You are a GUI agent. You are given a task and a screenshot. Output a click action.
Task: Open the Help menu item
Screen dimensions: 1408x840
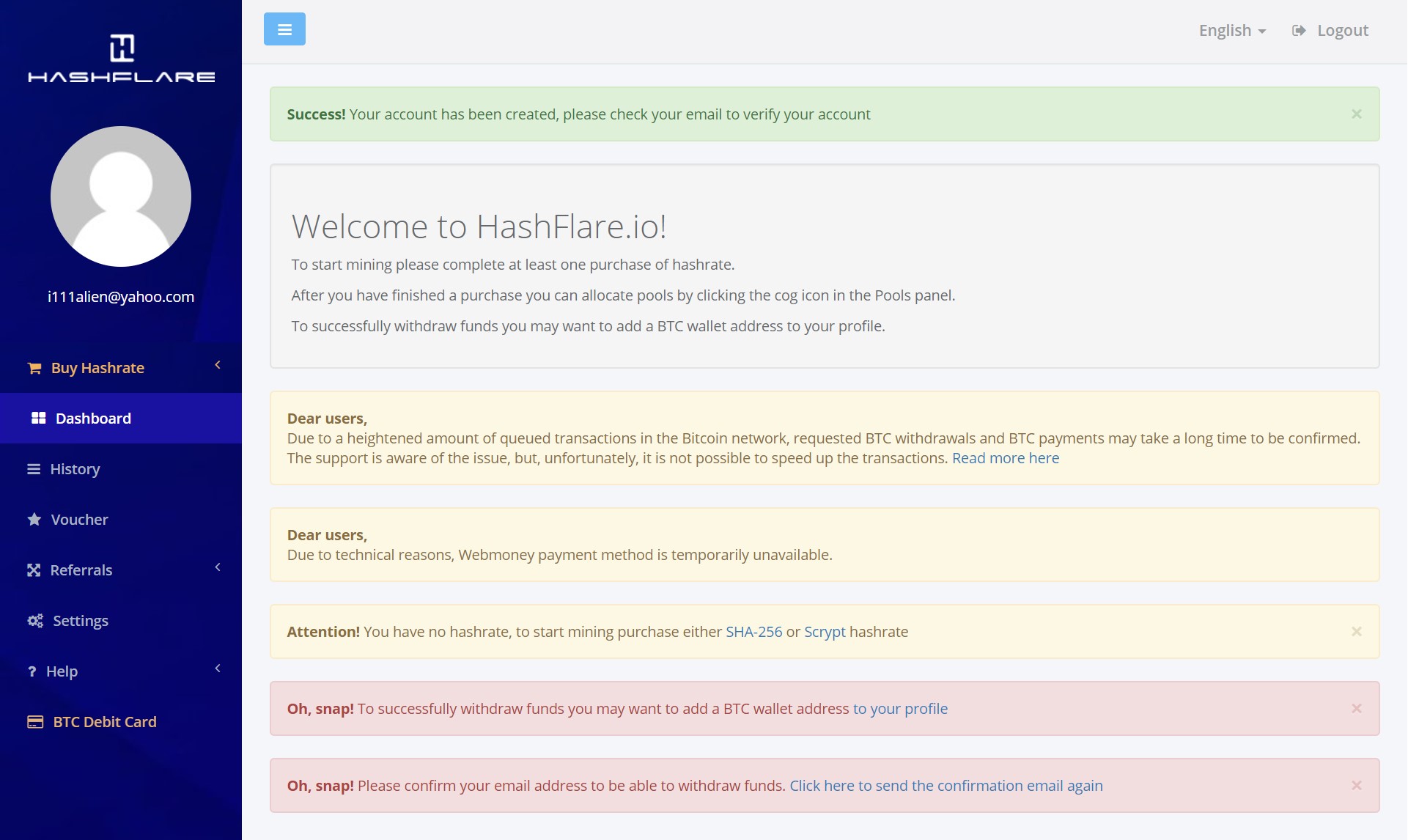click(x=121, y=671)
